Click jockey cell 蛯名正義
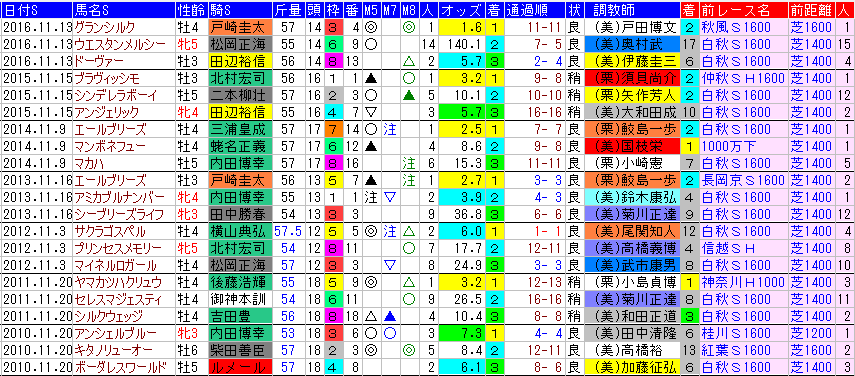Image resolution: width=855 pixels, height=376 pixels. click(239, 147)
